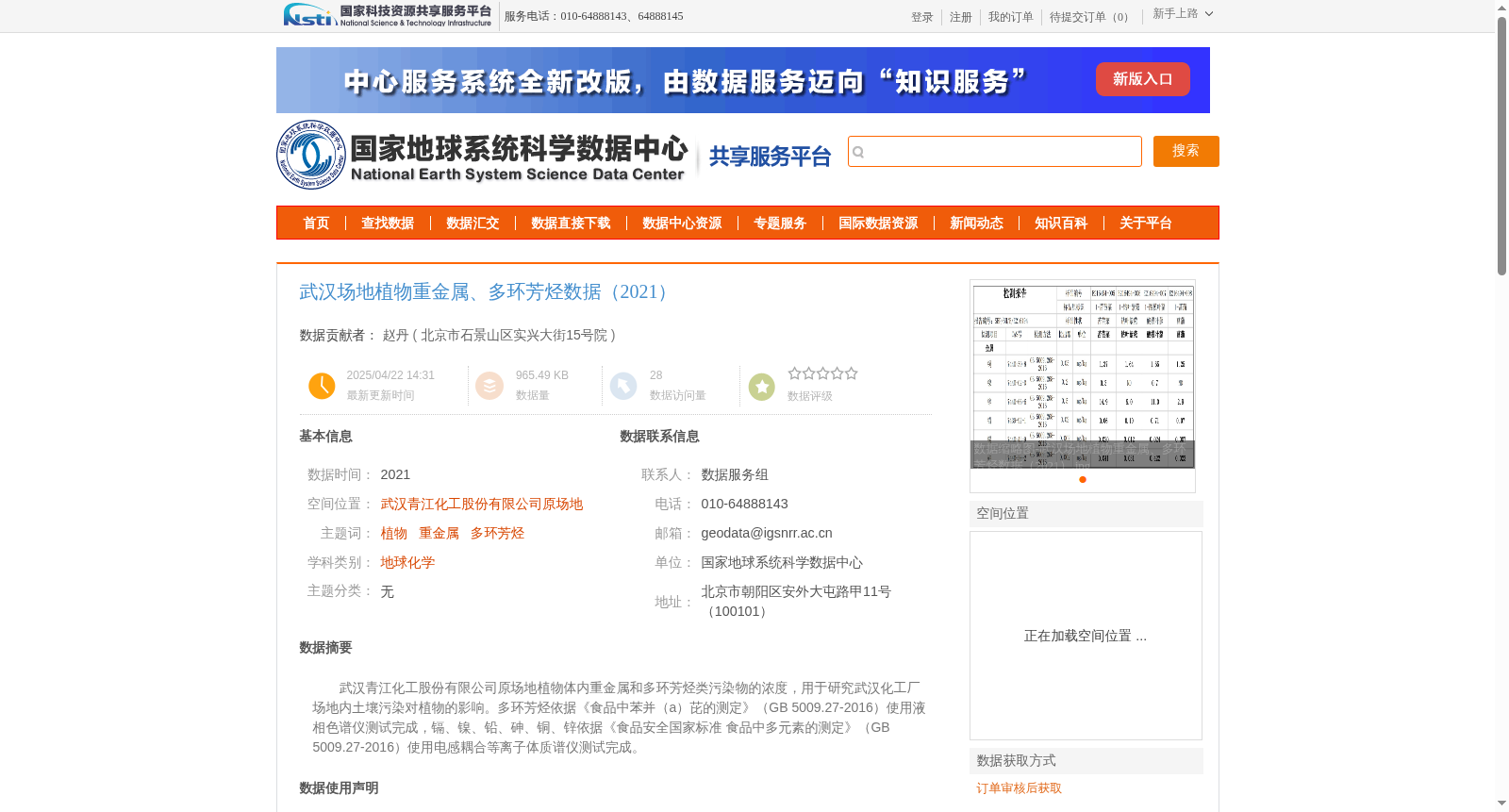
Task: Click the data visit count icon
Action: pos(623,386)
